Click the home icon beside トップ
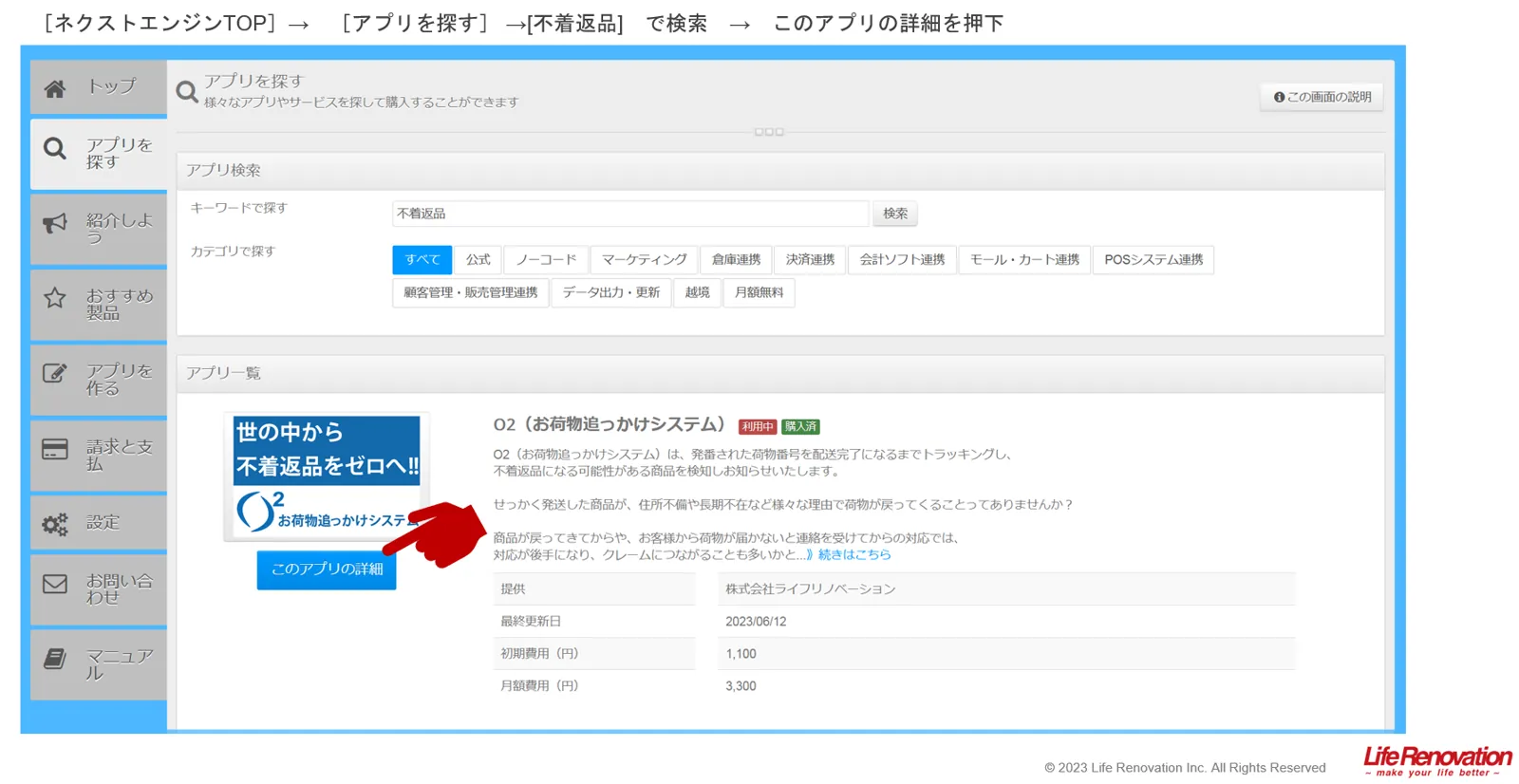The image size is (1519, 784). click(55, 88)
